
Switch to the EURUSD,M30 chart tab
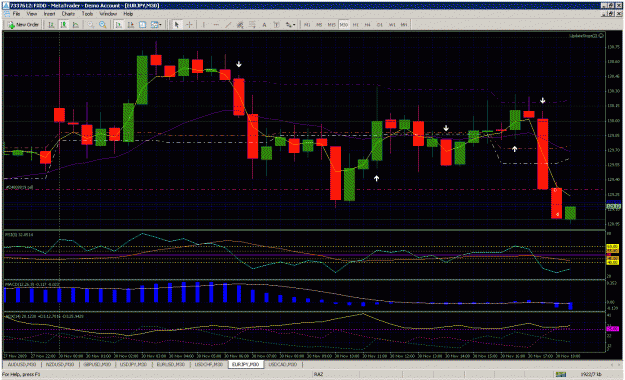171,364
